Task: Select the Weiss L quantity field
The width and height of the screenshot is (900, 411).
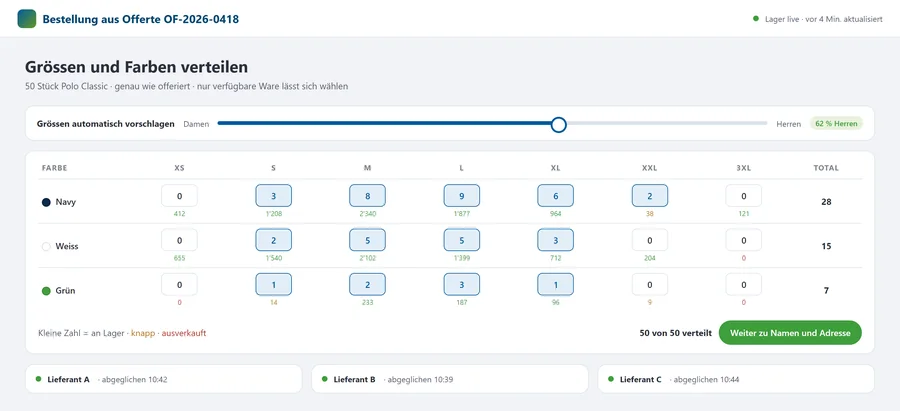Action: [461, 240]
